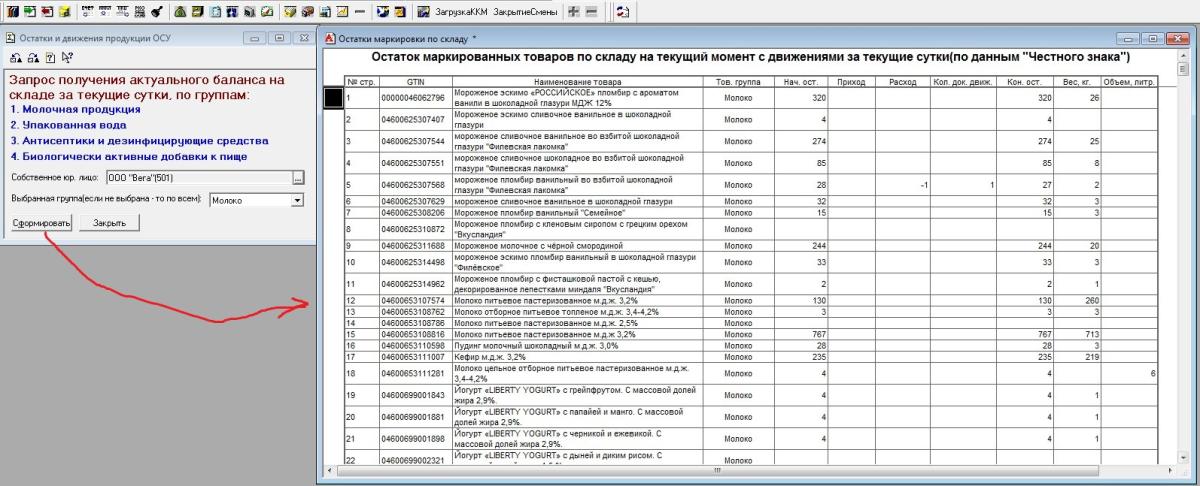
Task: Click the question mark help icon in the form toolbar
Action: tap(50, 57)
